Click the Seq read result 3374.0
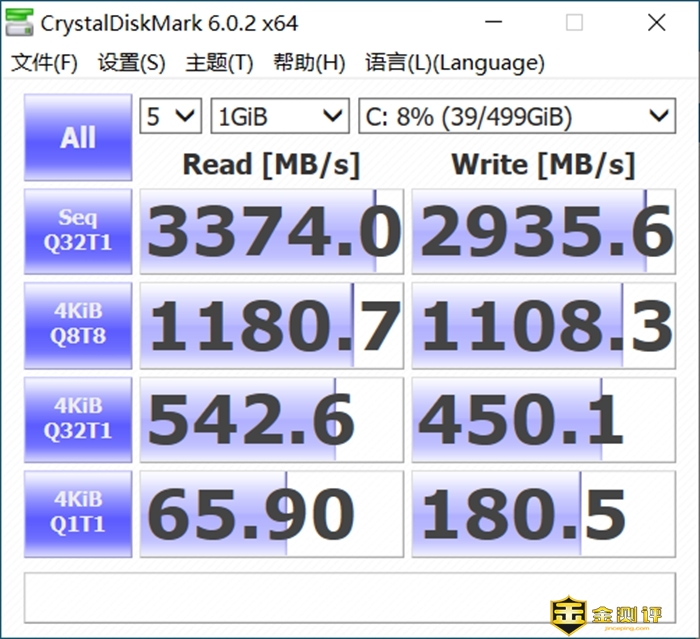 click(271, 232)
